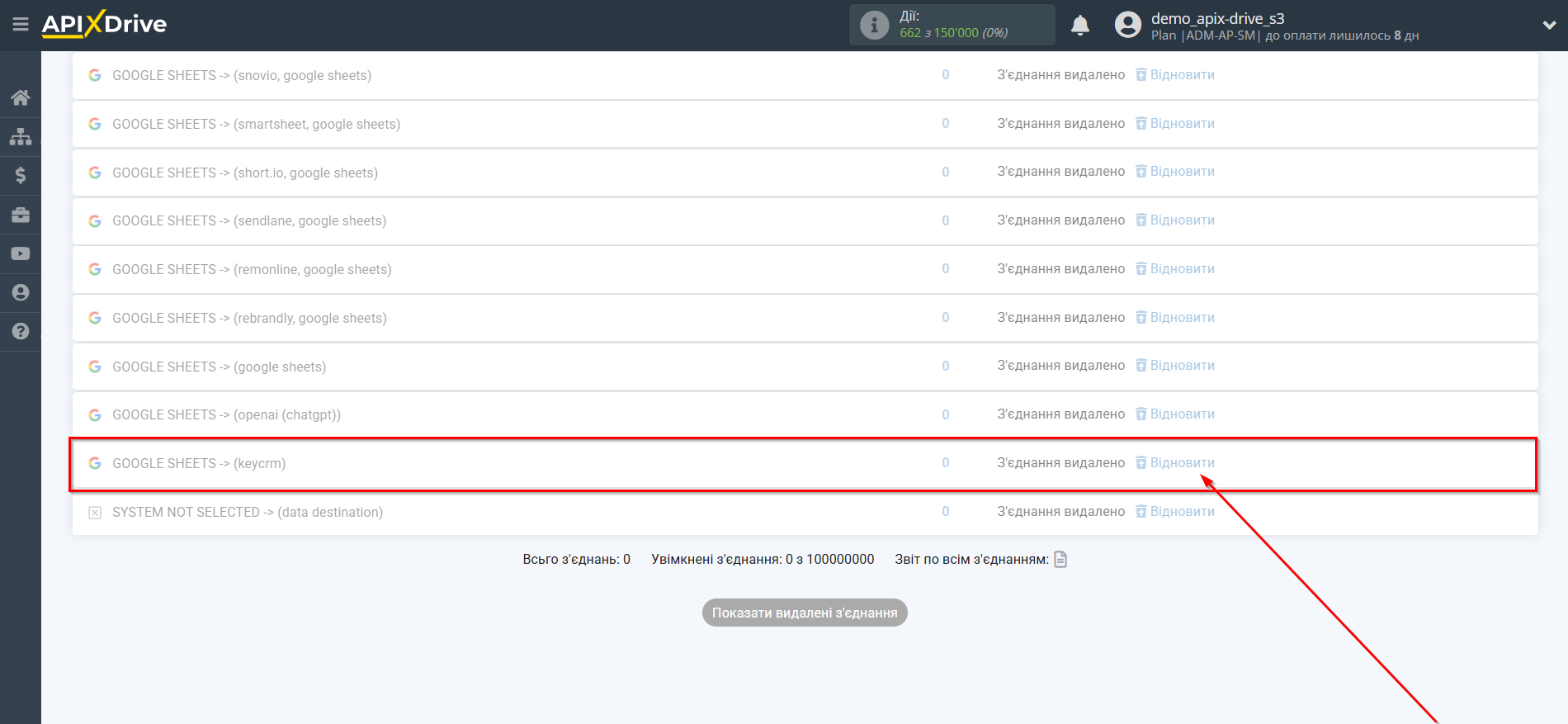Restore the short.io google sheets connection
Screen dimensions: 1568x724
click(x=1175, y=171)
